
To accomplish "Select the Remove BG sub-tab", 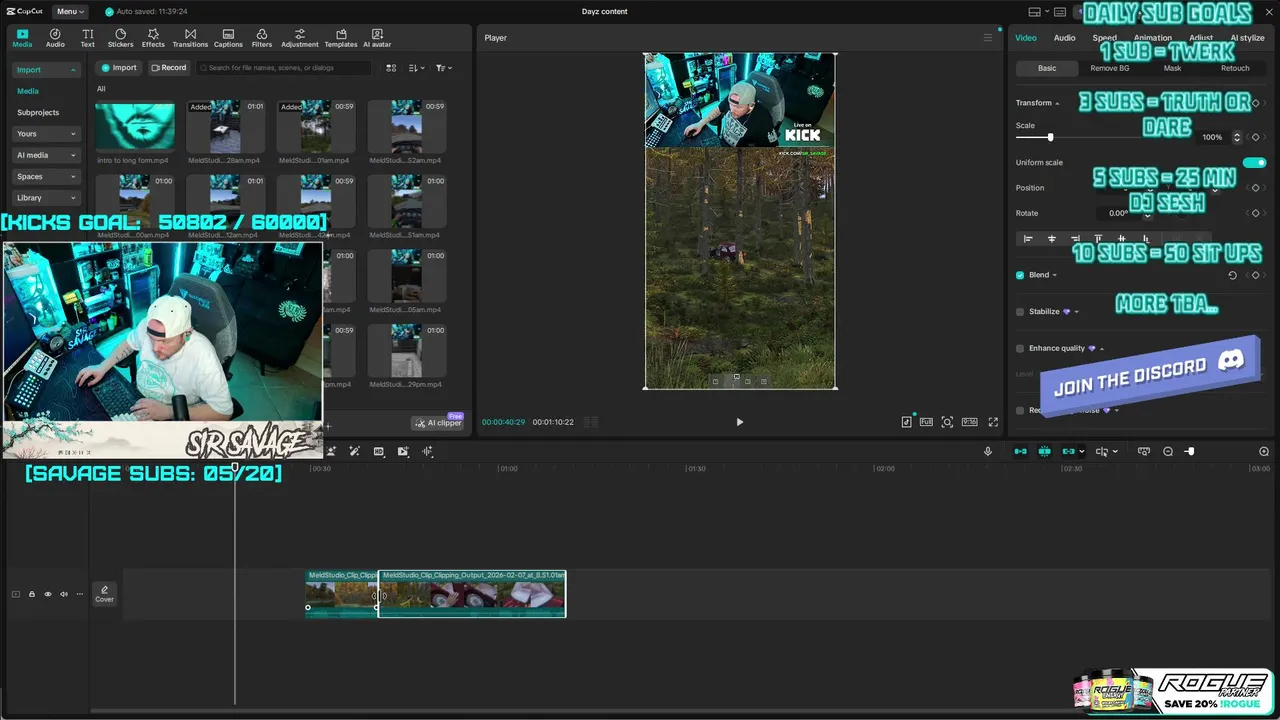I will [1109, 68].
